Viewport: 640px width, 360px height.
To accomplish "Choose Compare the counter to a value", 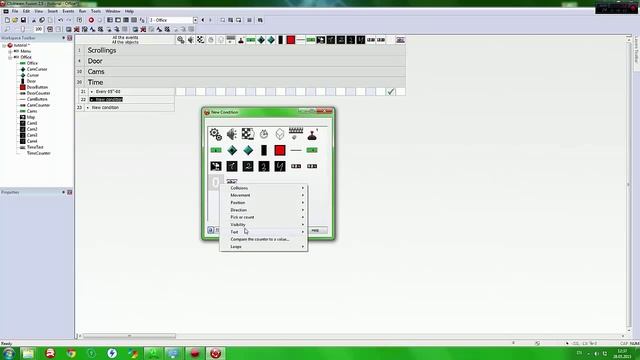I will (x=264, y=240).
